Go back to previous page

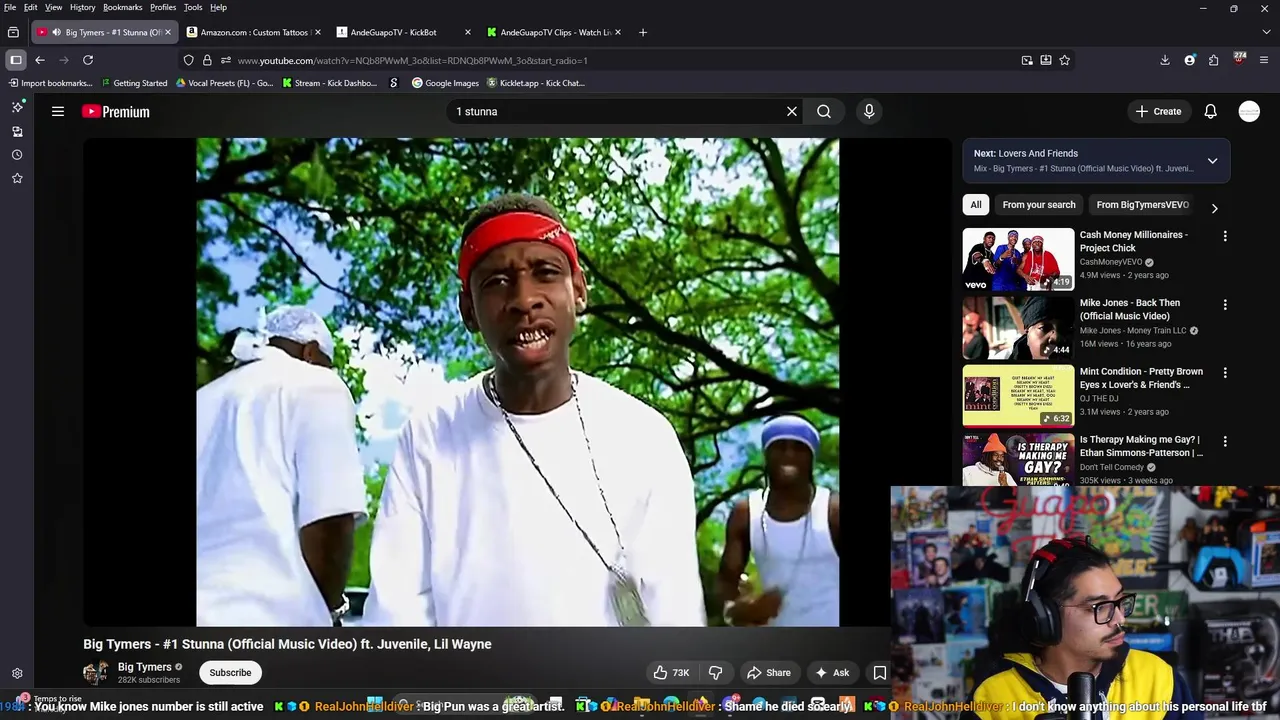40,60
